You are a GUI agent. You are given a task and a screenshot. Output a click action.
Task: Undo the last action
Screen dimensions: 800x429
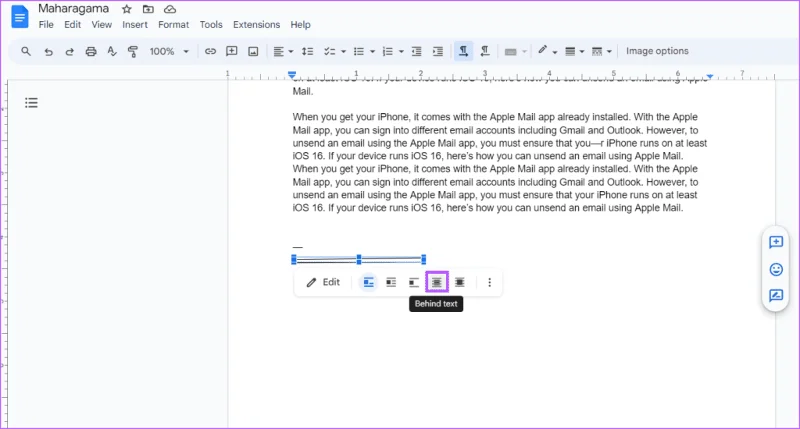click(48, 52)
